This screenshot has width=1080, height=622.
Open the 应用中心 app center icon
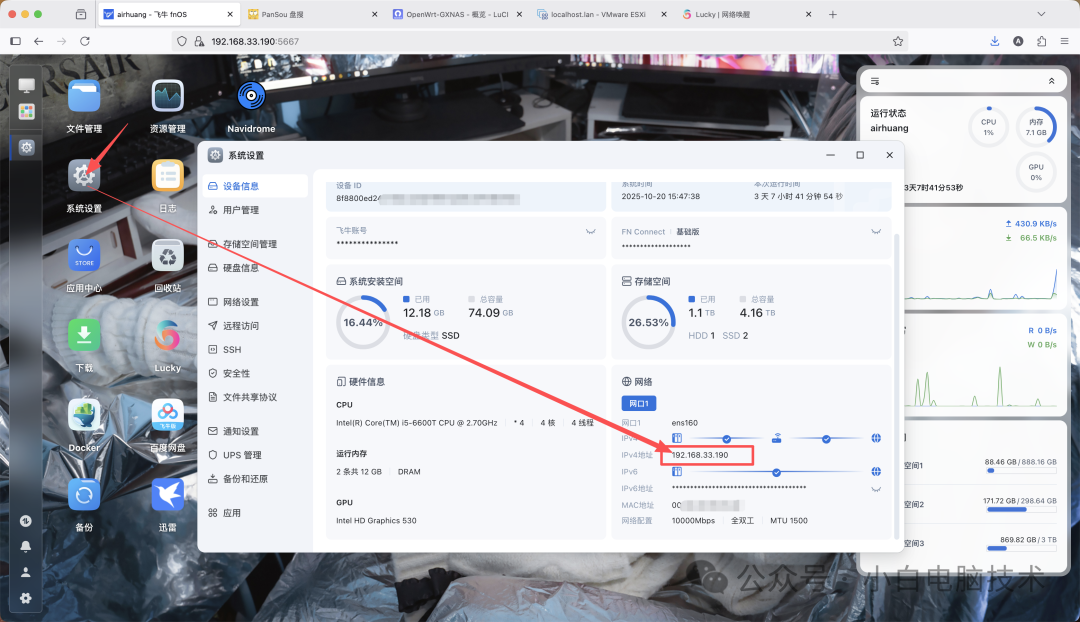84,255
